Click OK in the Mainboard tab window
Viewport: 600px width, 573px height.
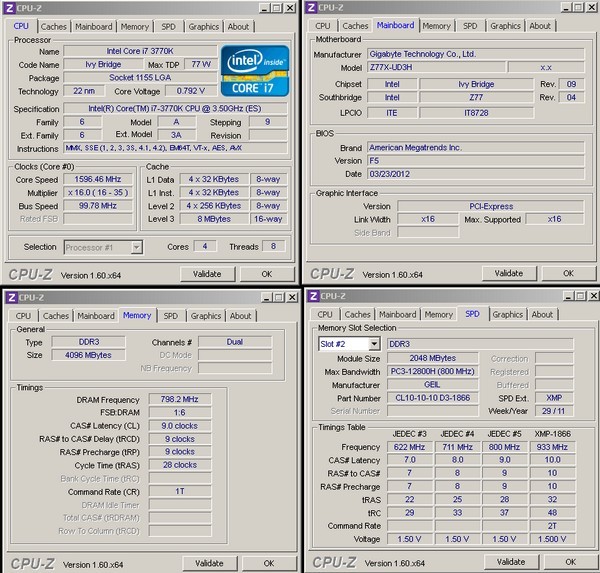point(568,273)
